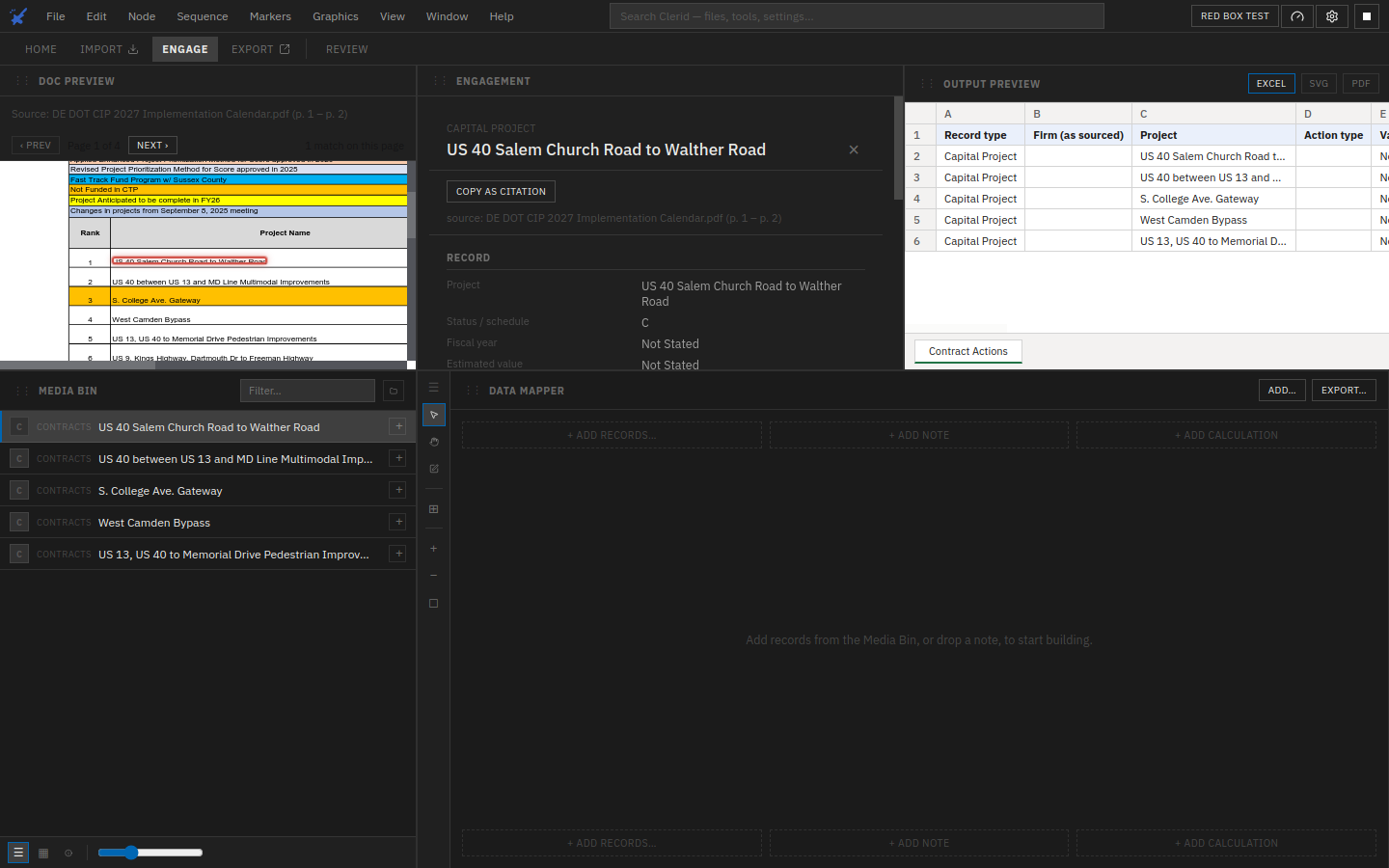Select the edit note pencil tool
Viewport: 1389px width, 868px height.
tap(434, 469)
